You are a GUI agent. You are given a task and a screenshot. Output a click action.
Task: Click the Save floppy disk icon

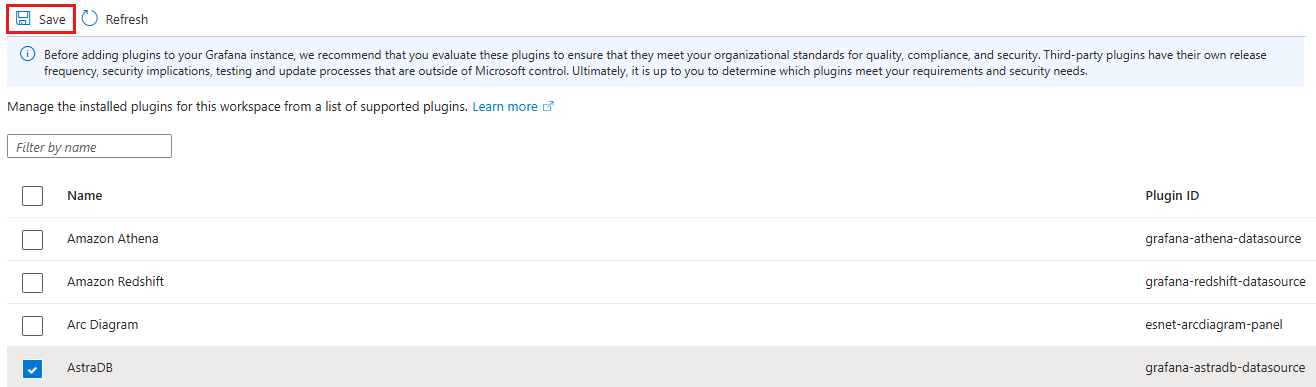tap(23, 19)
